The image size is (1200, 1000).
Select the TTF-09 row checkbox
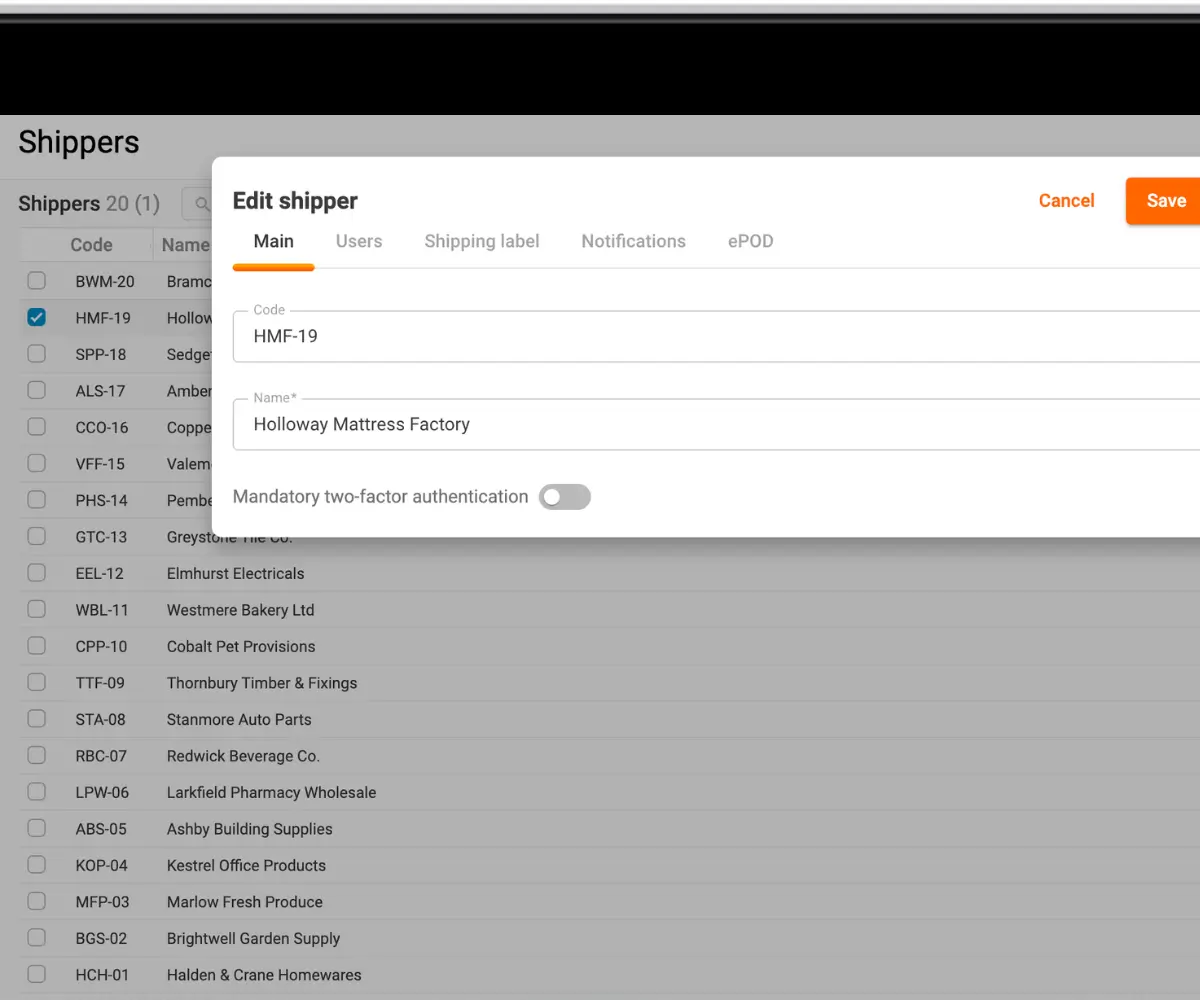point(37,683)
